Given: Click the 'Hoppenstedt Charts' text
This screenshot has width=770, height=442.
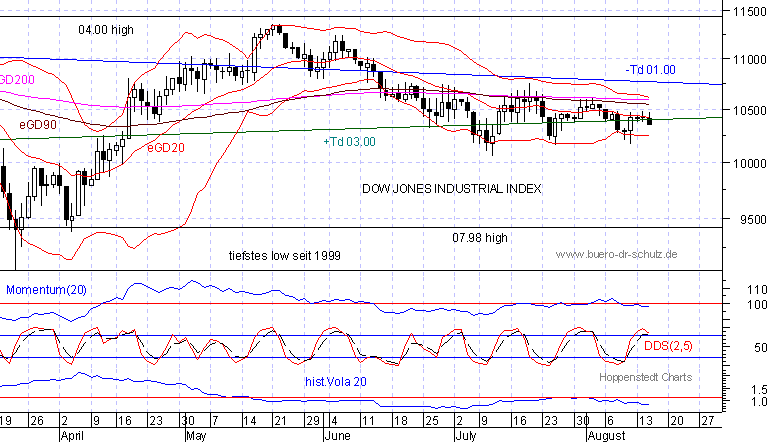Looking at the screenshot, I should [645, 377].
